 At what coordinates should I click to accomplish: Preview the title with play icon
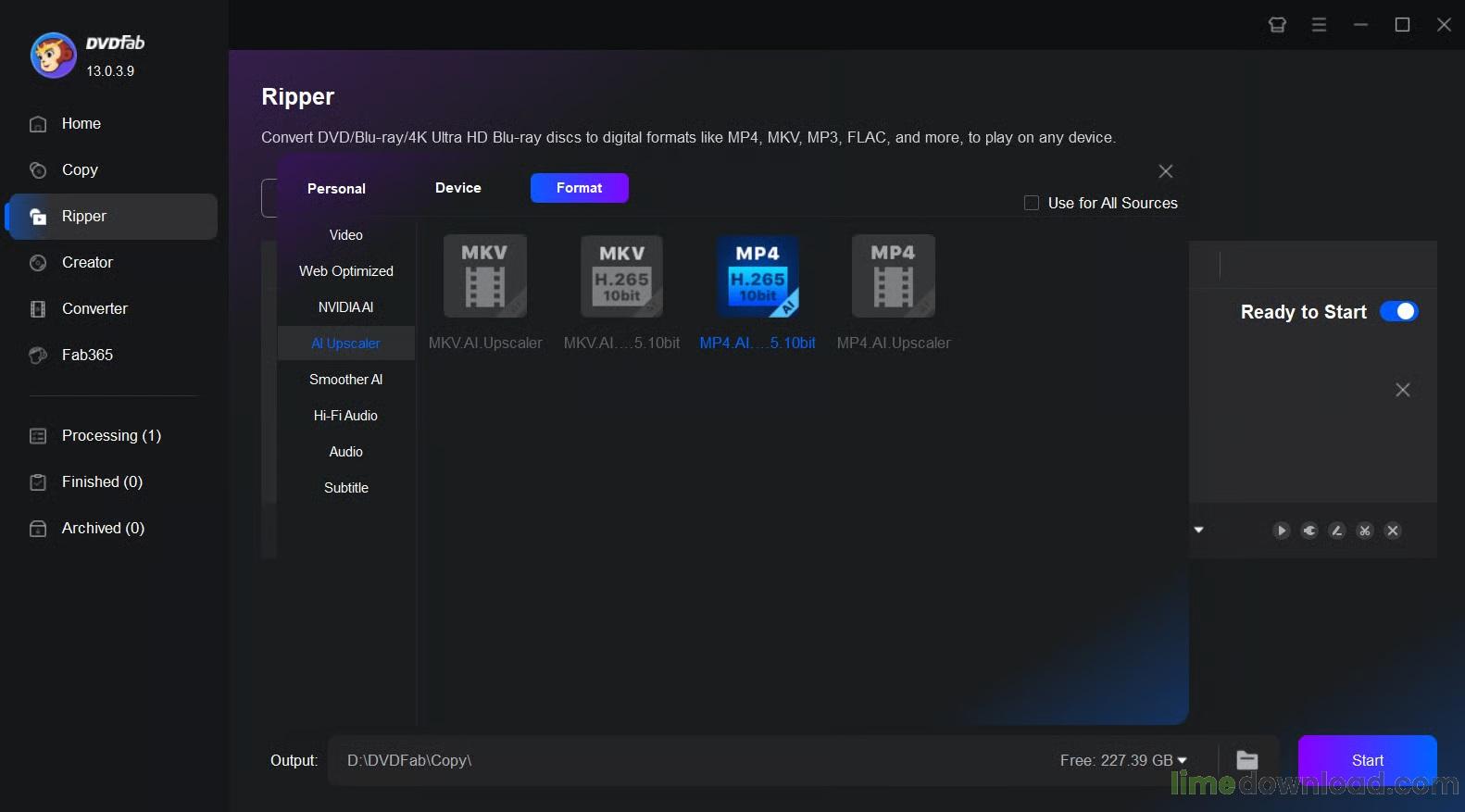pos(1282,531)
